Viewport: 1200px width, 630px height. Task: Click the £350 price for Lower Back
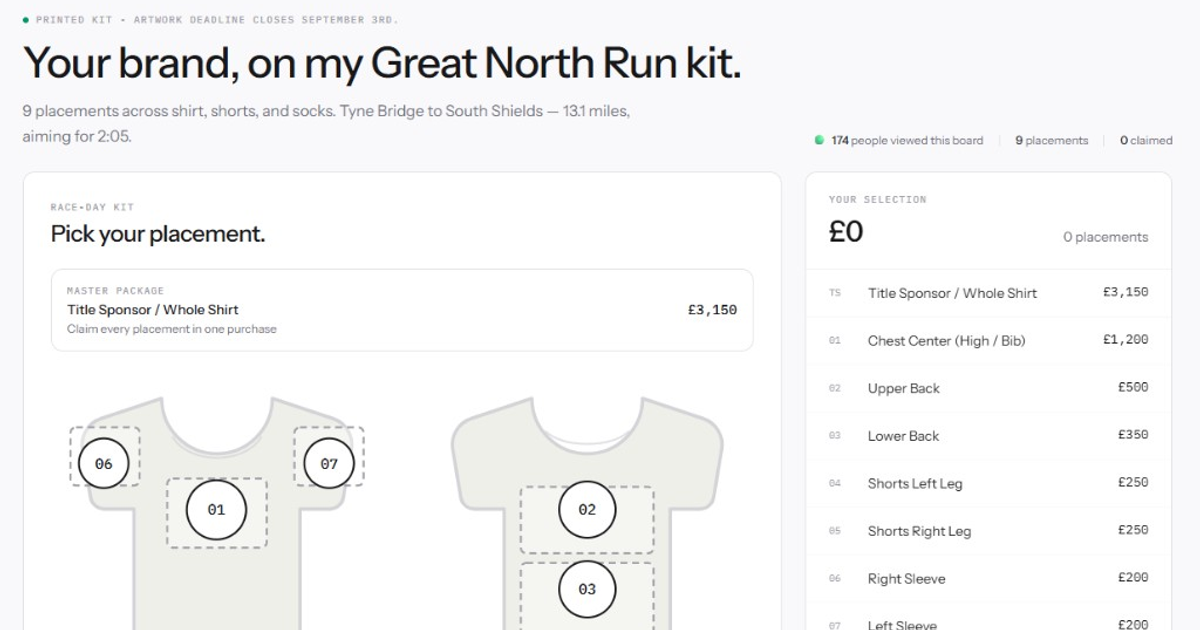pos(1133,435)
